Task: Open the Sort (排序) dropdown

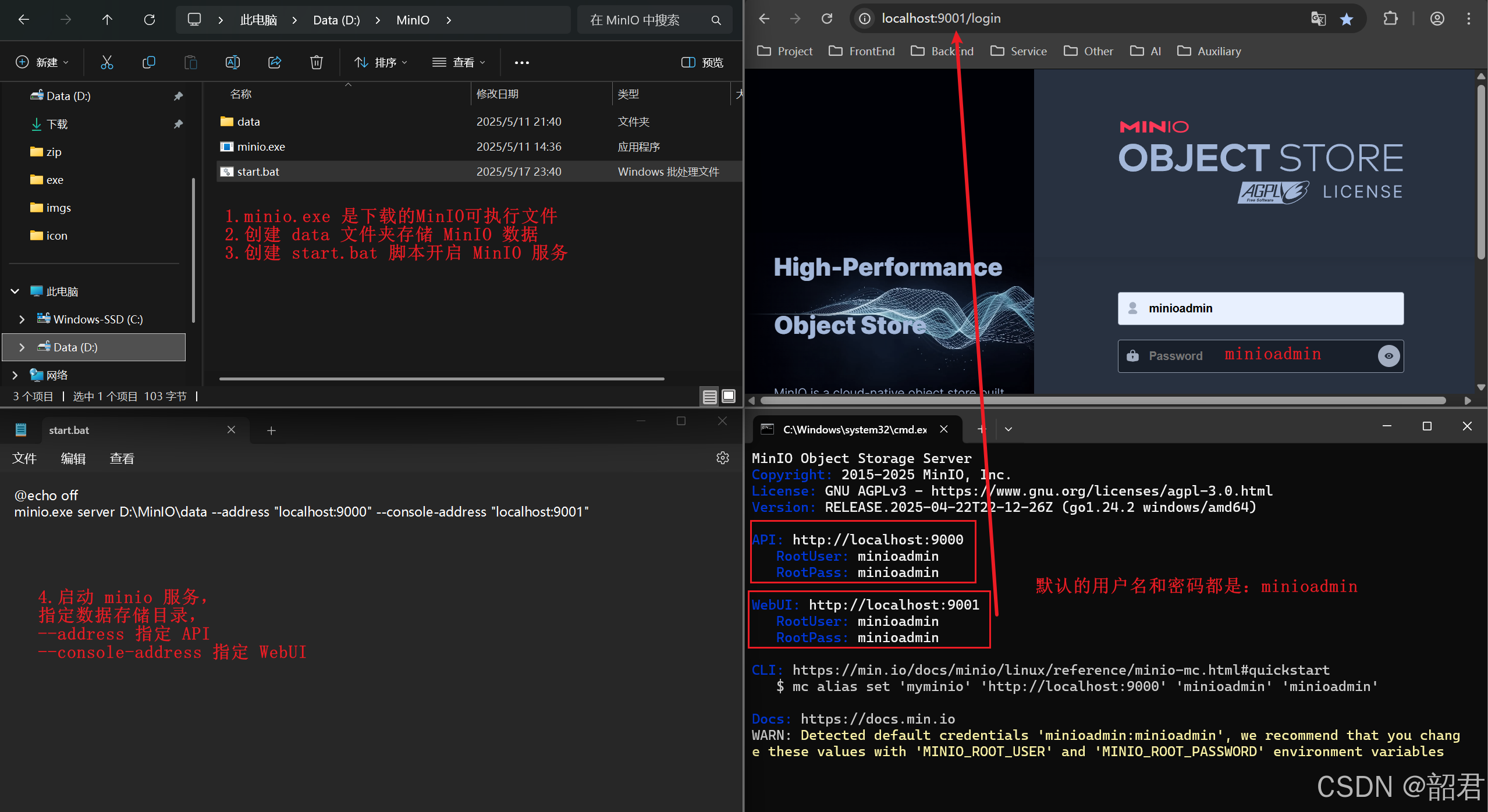Action: click(381, 62)
